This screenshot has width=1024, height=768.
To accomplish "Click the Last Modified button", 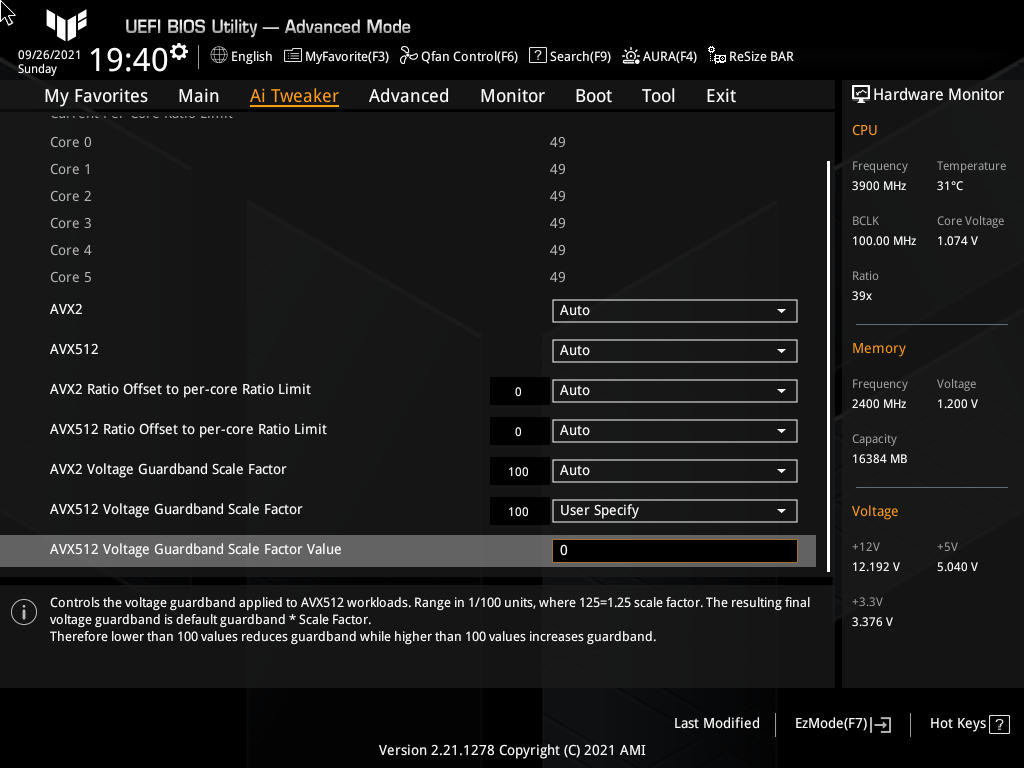I will tap(716, 723).
